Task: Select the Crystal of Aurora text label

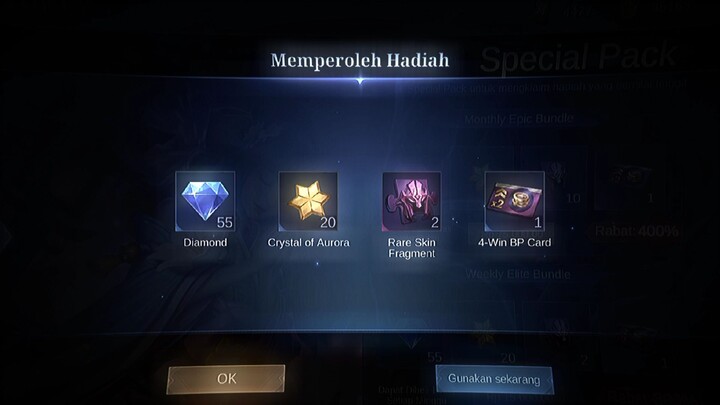Action: click(x=309, y=242)
